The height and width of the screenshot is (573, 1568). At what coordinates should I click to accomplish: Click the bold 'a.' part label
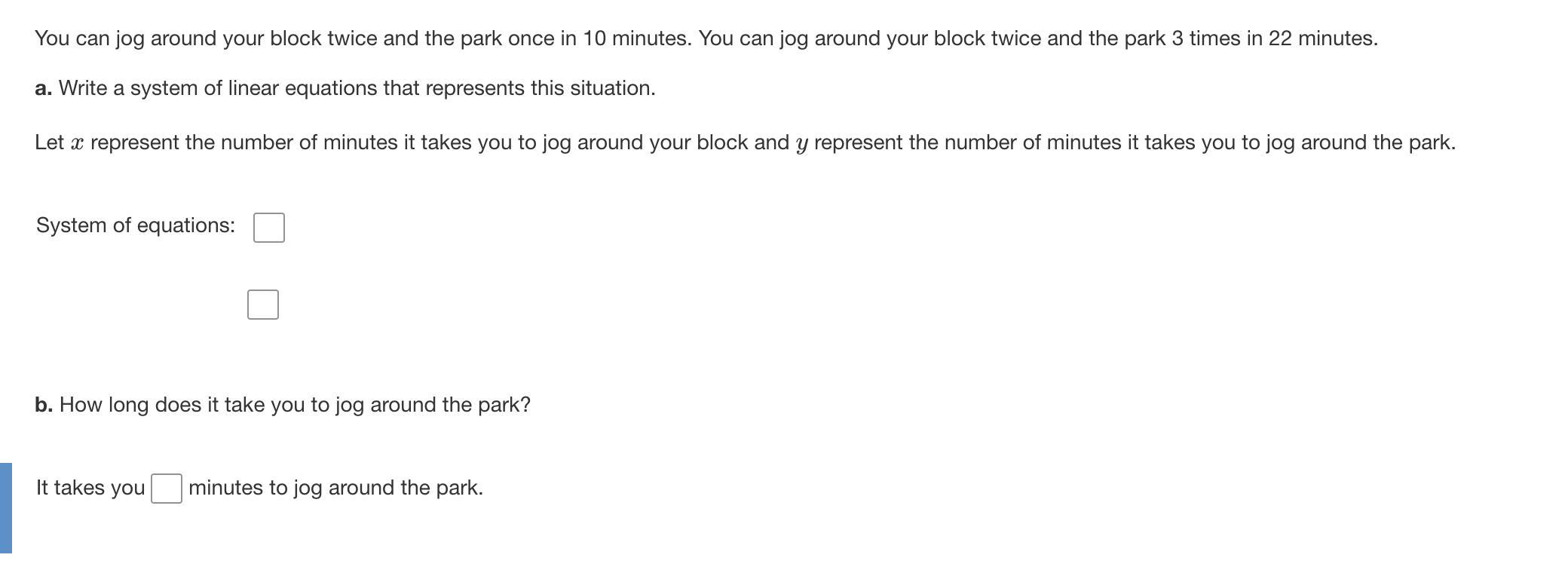(44, 88)
